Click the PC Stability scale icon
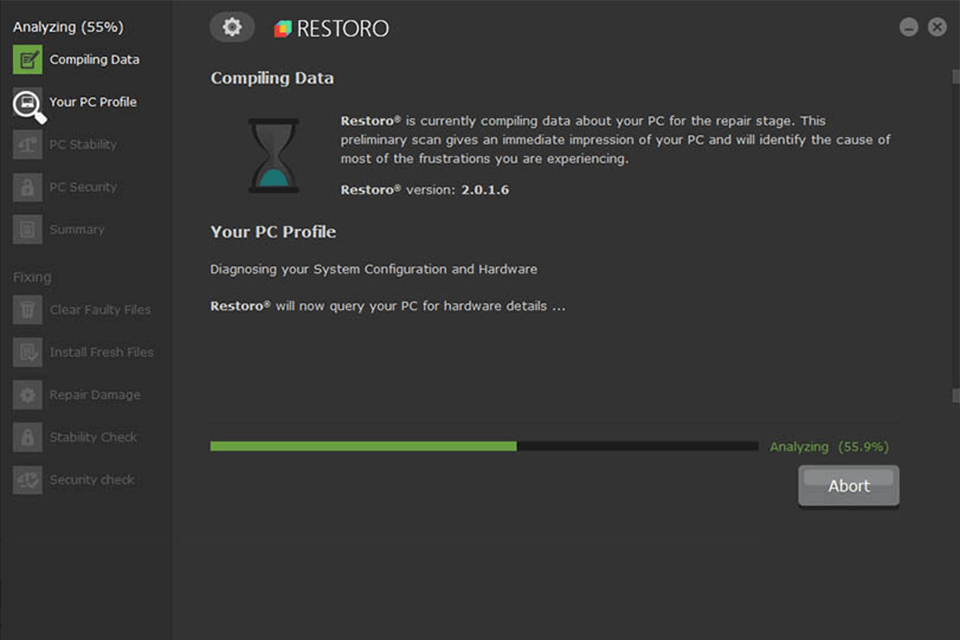Screen dimensions: 960x640 (28, 145)
